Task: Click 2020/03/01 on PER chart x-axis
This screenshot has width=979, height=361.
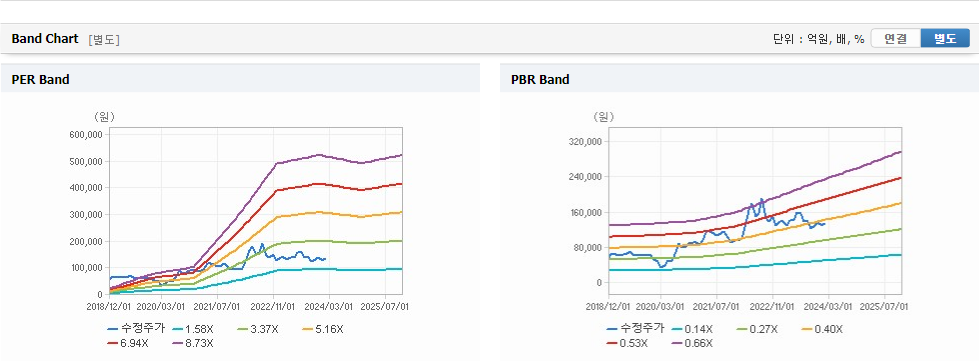Action: (x=162, y=307)
